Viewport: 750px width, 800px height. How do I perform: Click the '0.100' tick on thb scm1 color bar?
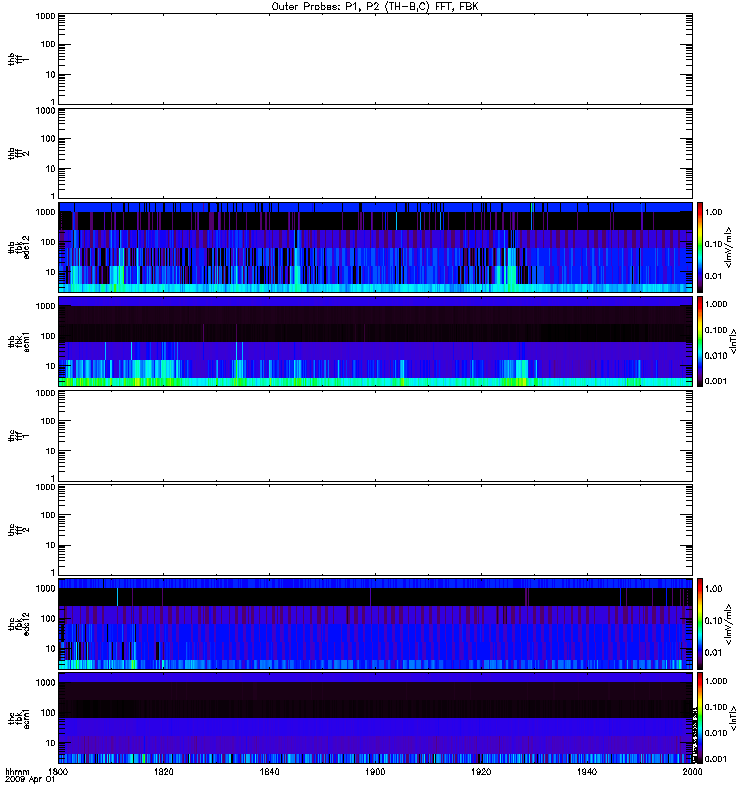(716, 330)
